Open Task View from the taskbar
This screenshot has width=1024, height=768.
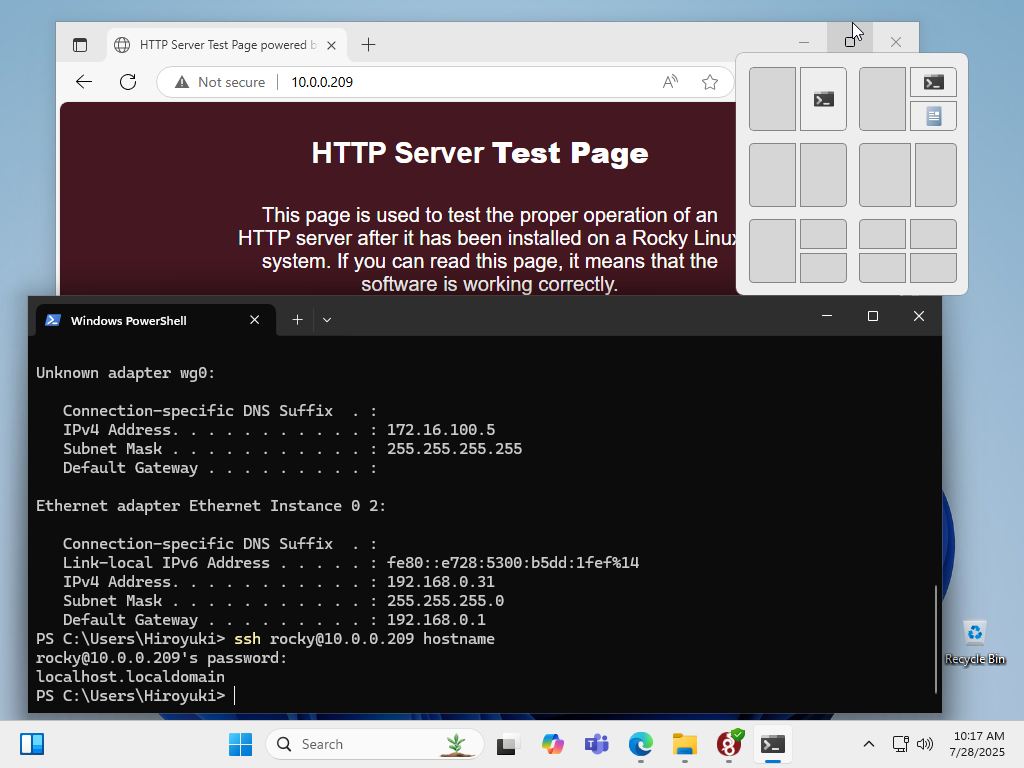508,744
